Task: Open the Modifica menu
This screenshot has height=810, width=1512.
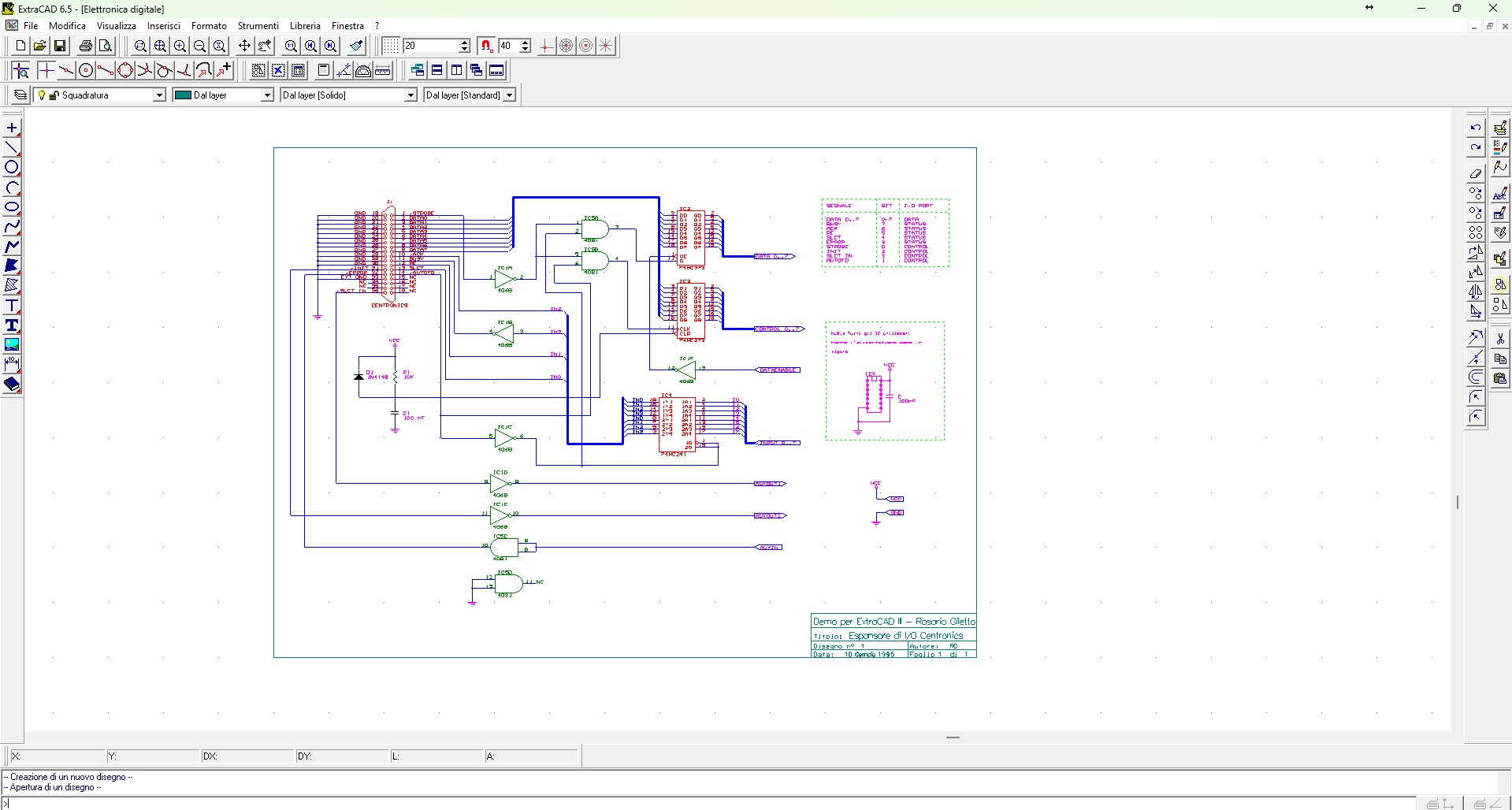Action: 67,26
